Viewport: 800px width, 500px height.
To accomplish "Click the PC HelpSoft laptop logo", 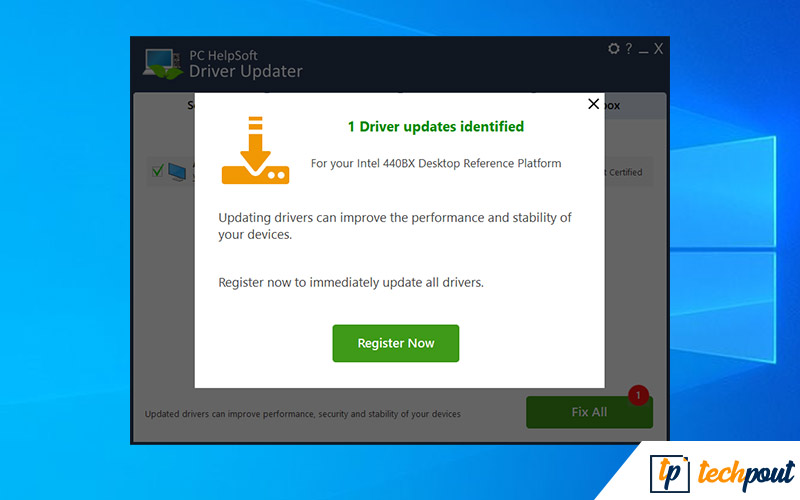I will coord(162,64).
